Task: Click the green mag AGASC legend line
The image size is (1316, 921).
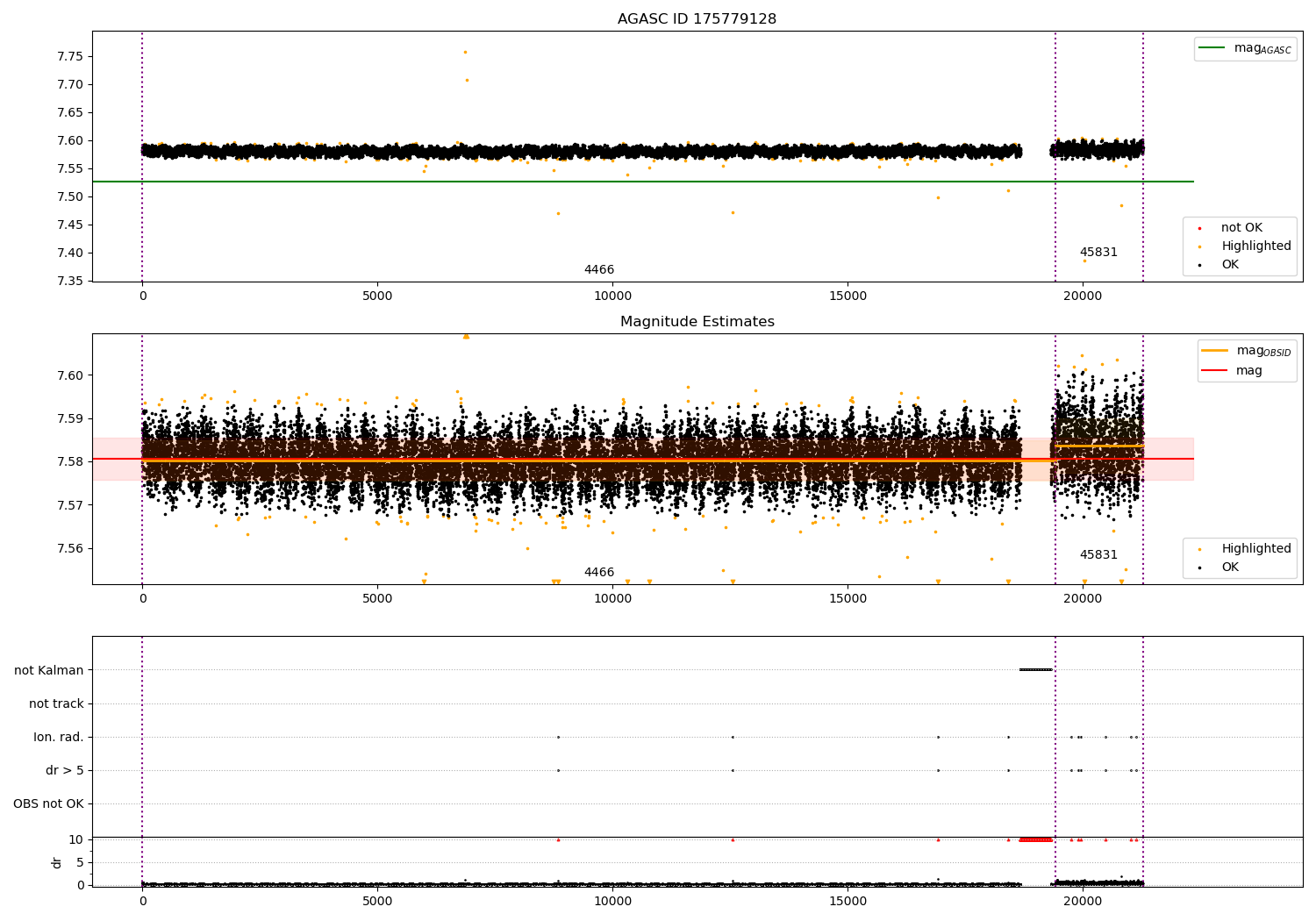Action: click(x=1213, y=48)
